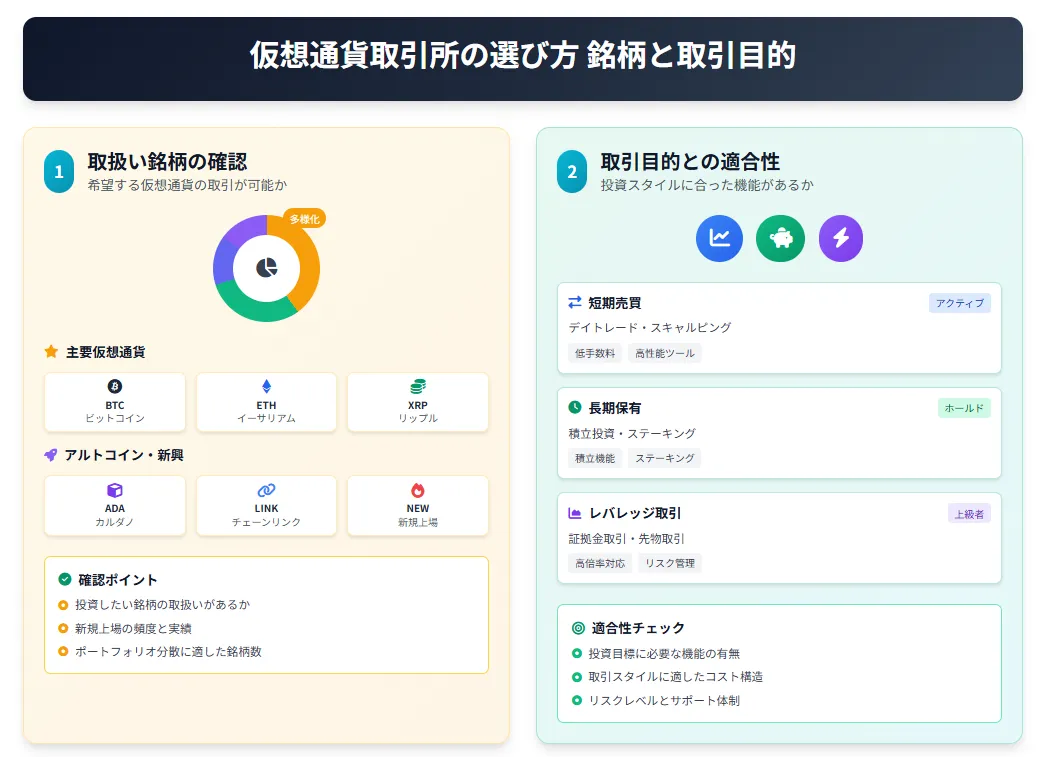The image size is (1046, 757).
Task: Click the star icon beside 主要仮想通貨
Action: pyautogui.click(x=51, y=351)
